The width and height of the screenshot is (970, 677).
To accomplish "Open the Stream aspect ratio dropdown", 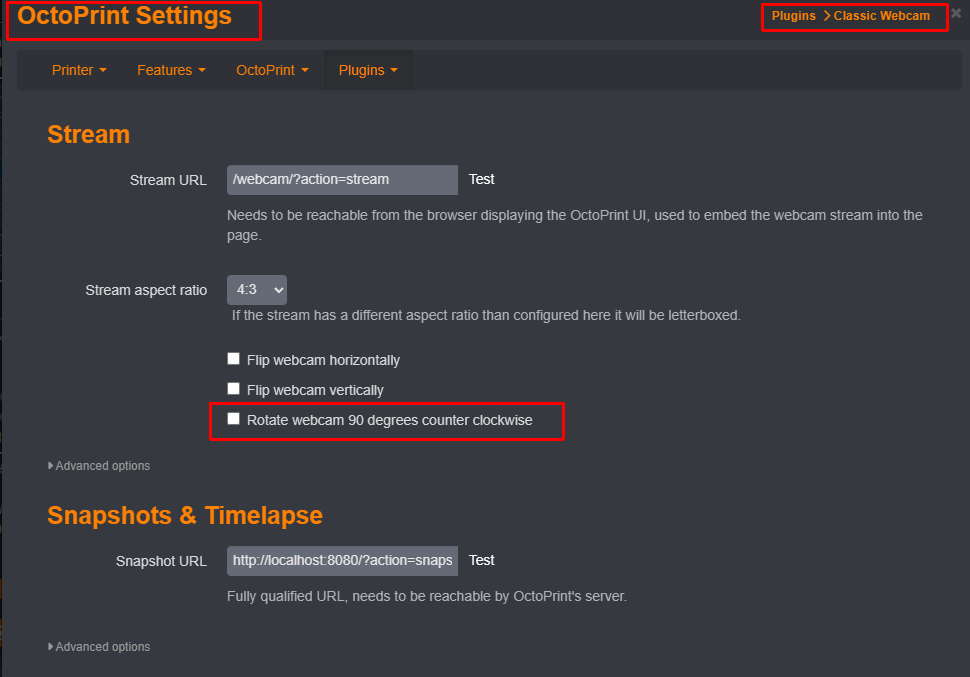I will [x=257, y=290].
